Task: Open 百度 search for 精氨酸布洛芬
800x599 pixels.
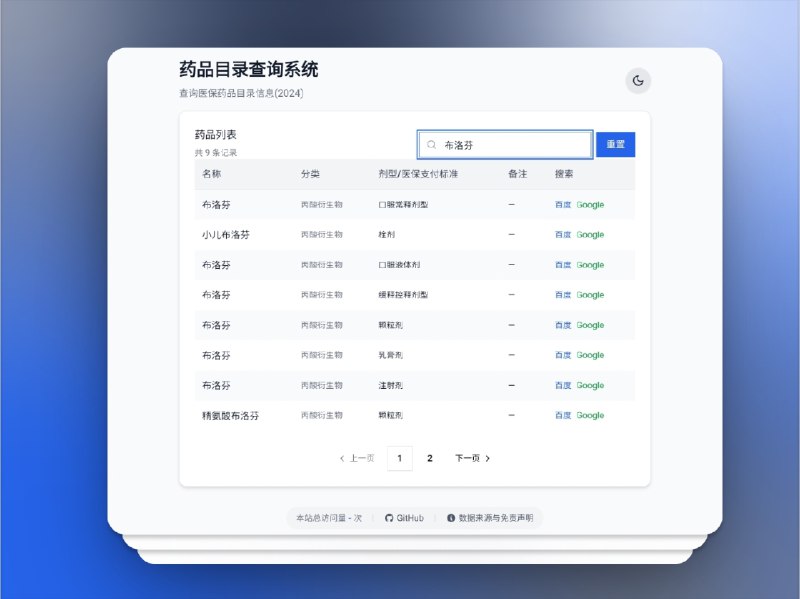Action: pyautogui.click(x=561, y=415)
